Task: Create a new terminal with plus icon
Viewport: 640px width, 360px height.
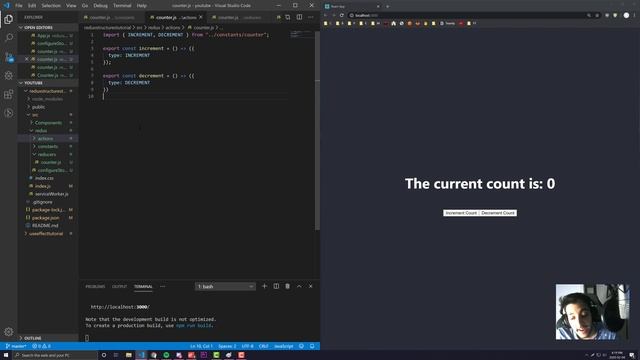Action: pyautogui.click(x=264, y=286)
